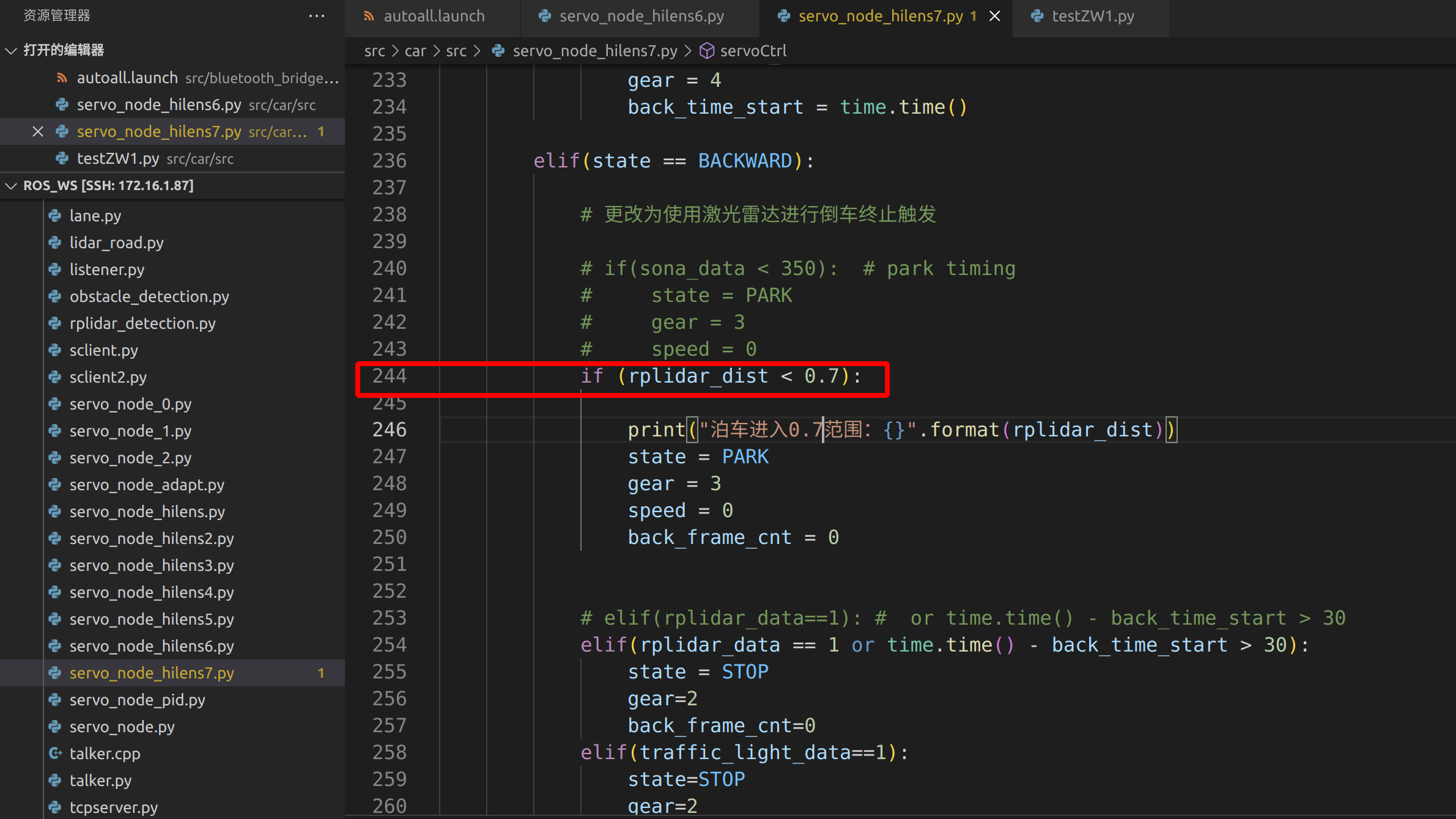
Task: Collapse the 打开的编辑器 section
Action: pyautogui.click(x=11, y=50)
